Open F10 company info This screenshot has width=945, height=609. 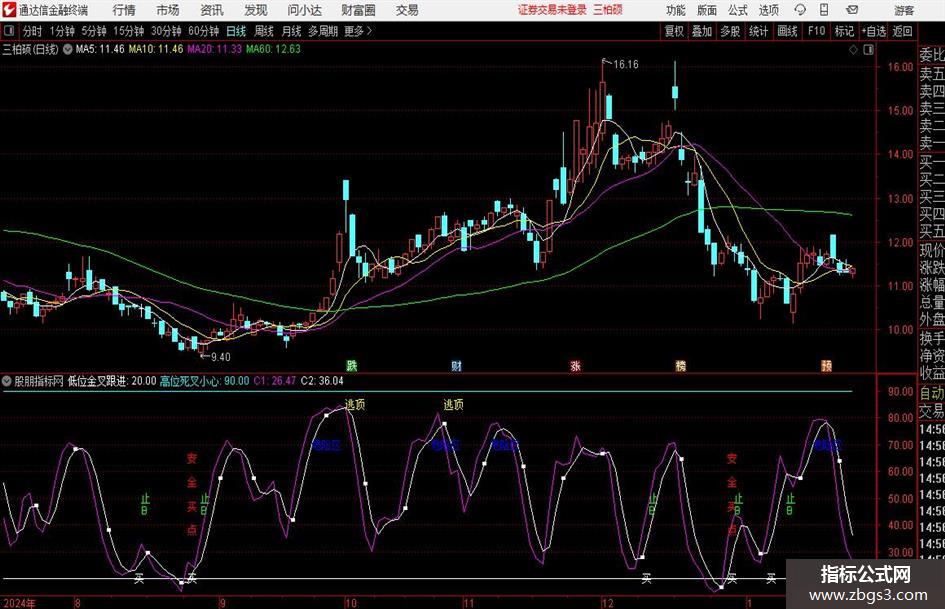coord(817,31)
